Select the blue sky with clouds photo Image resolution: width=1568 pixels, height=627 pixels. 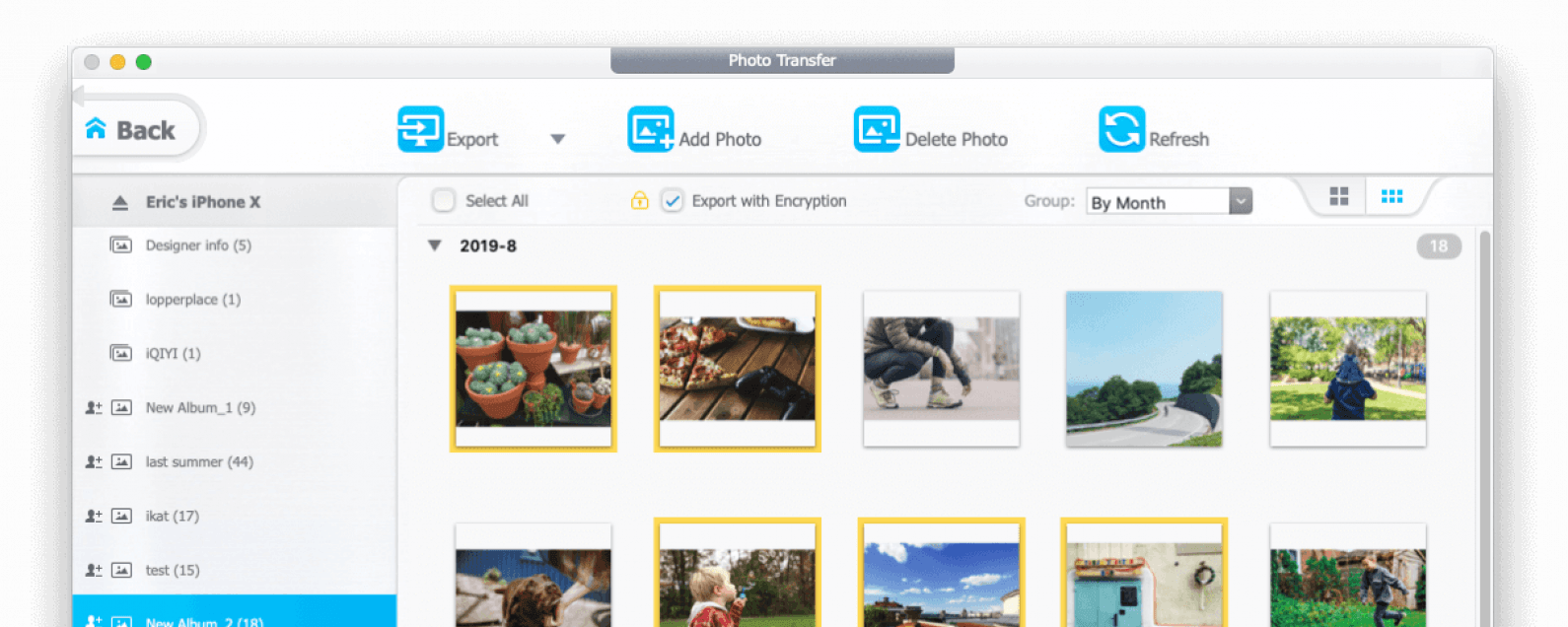(942, 573)
